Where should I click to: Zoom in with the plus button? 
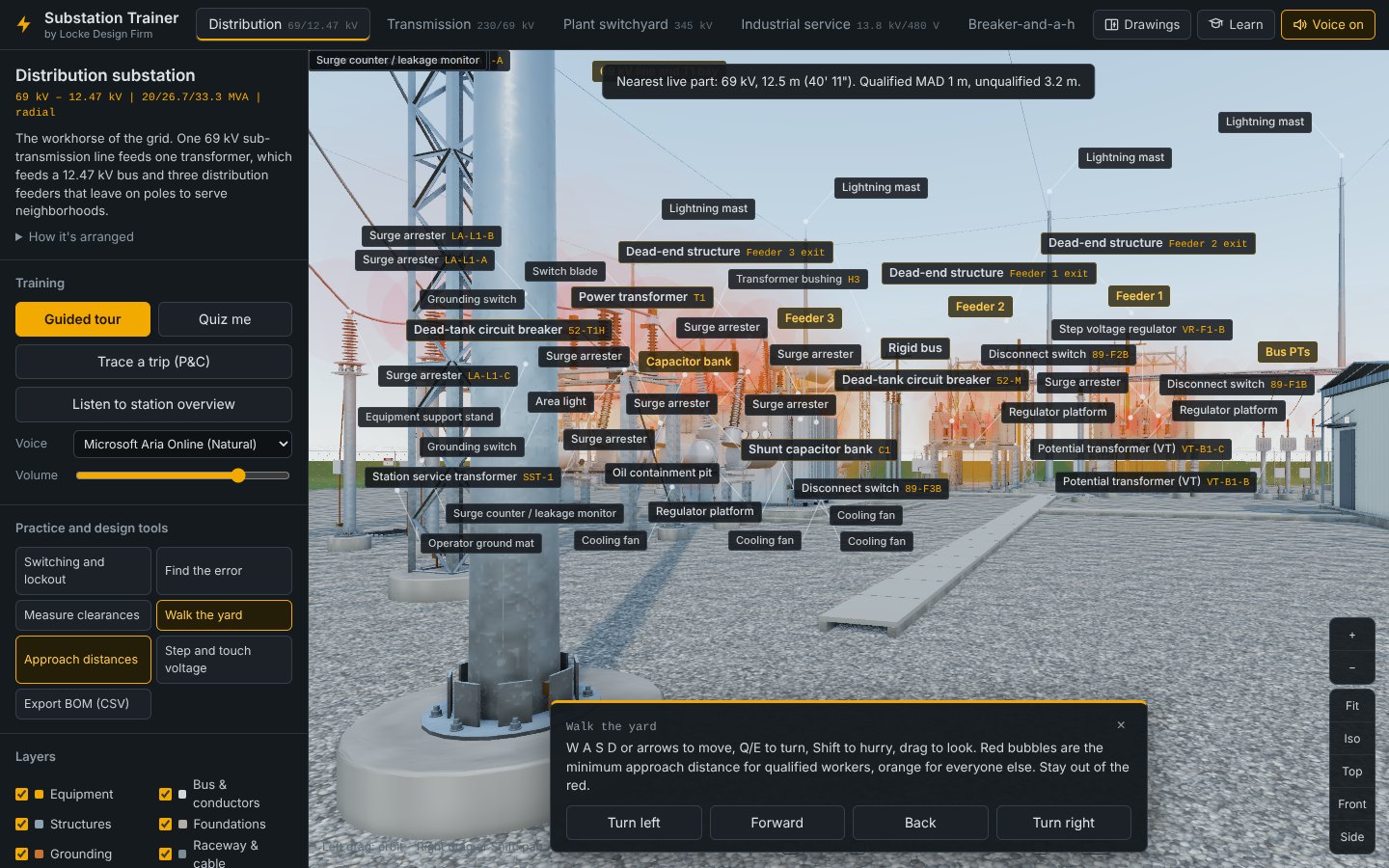[1351, 635]
